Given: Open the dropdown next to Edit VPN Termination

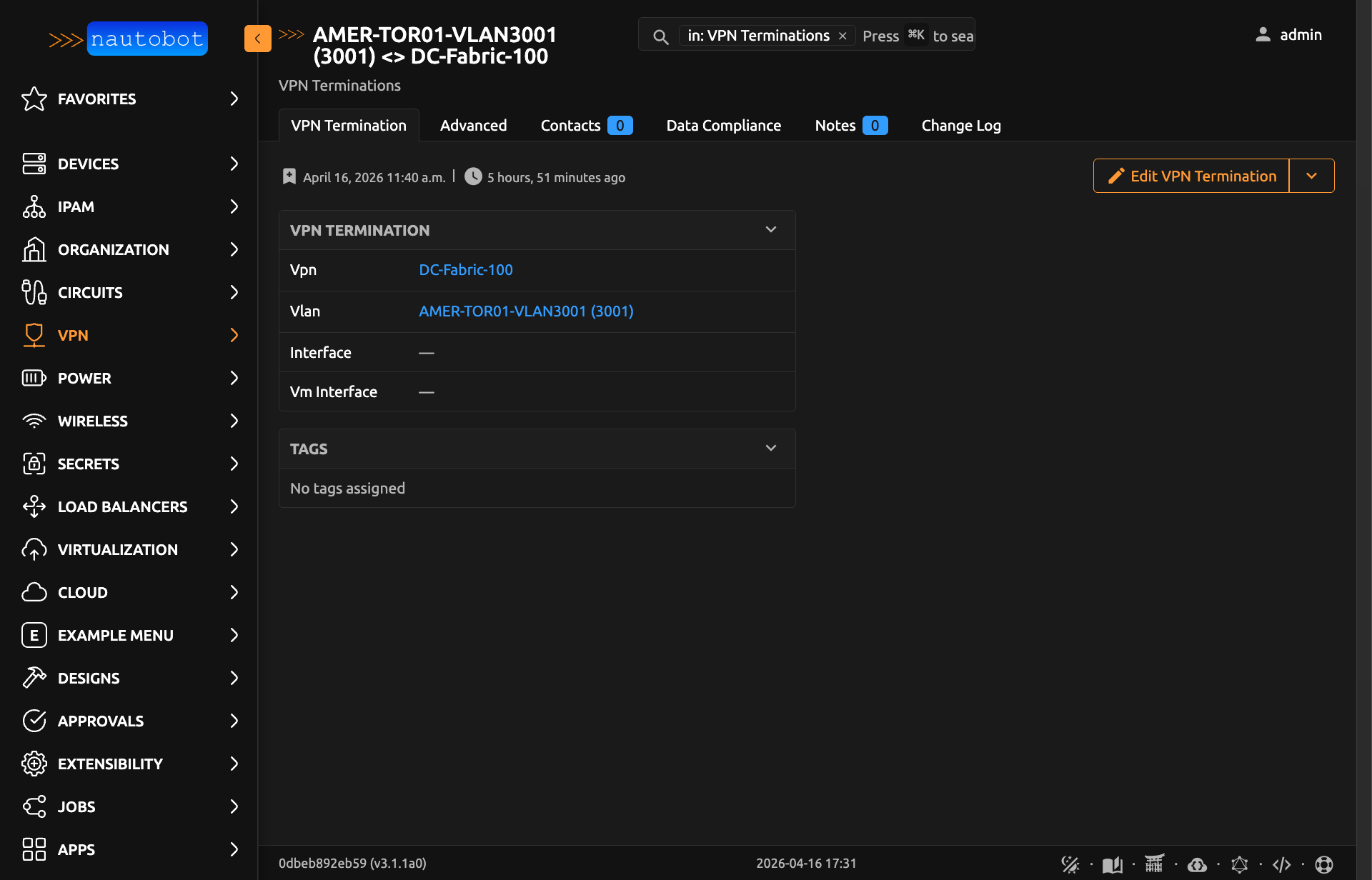Looking at the screenshot, I should click(1311, 176).
